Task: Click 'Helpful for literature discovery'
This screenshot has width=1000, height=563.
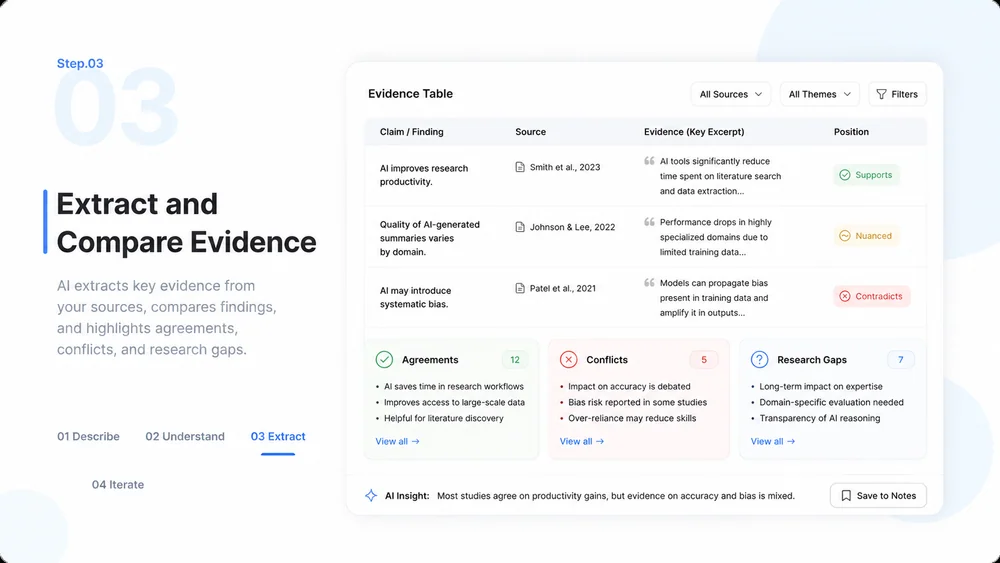Action: [x=444, y=418]
